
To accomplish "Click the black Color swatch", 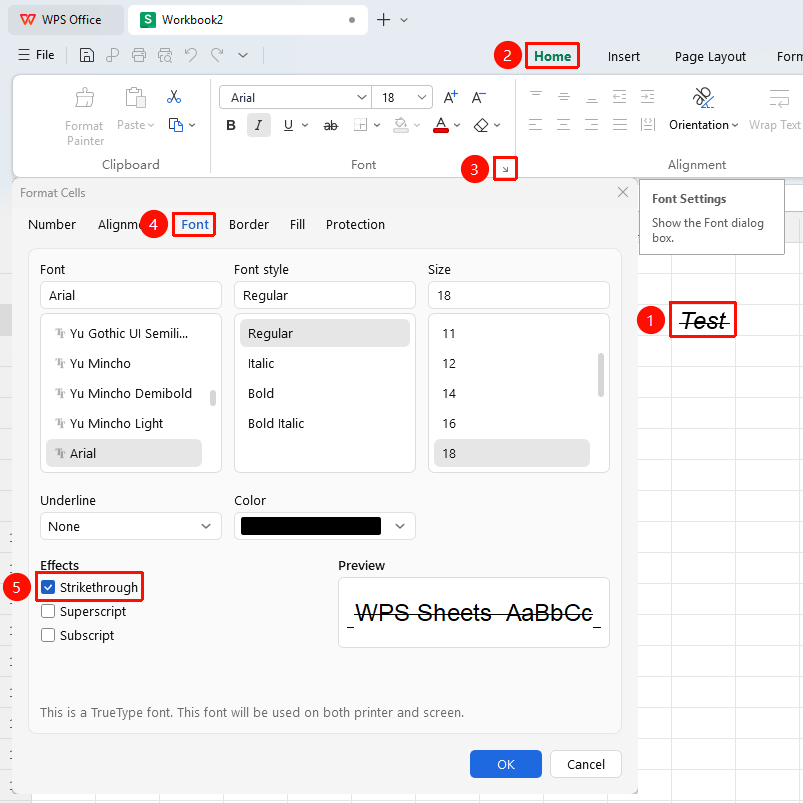I will click(311, 526).
